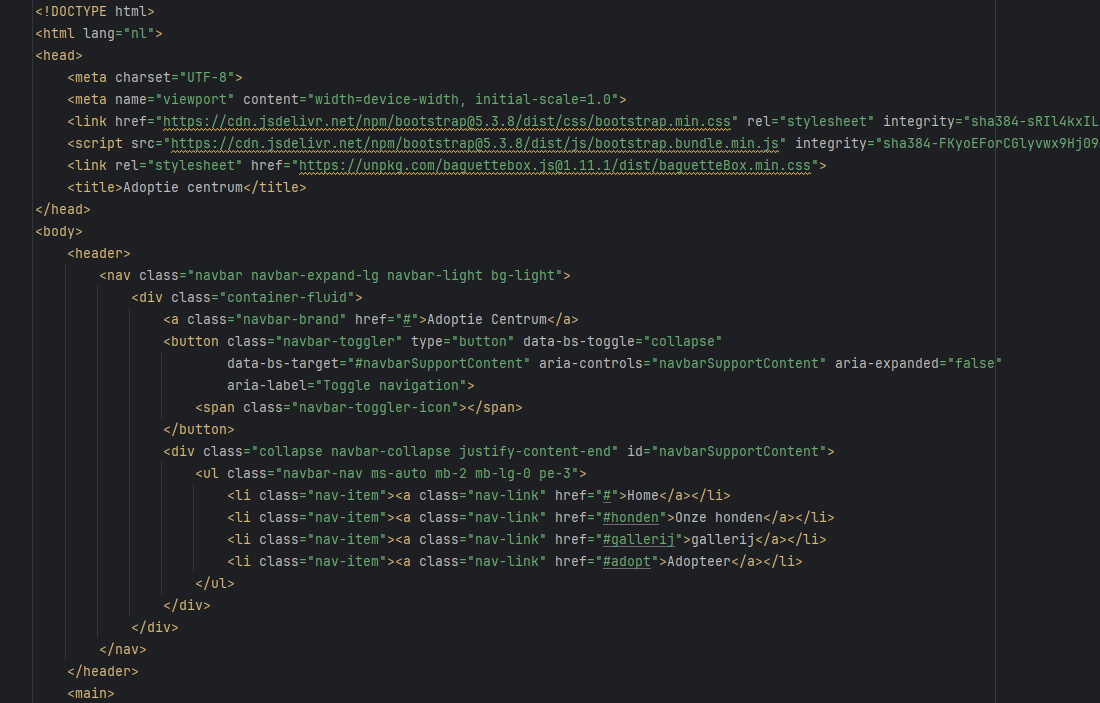The width and height of the screenshot is (1100, 703).
Task: Place cursor on the DOCTYPE html line
Action: 95,11
